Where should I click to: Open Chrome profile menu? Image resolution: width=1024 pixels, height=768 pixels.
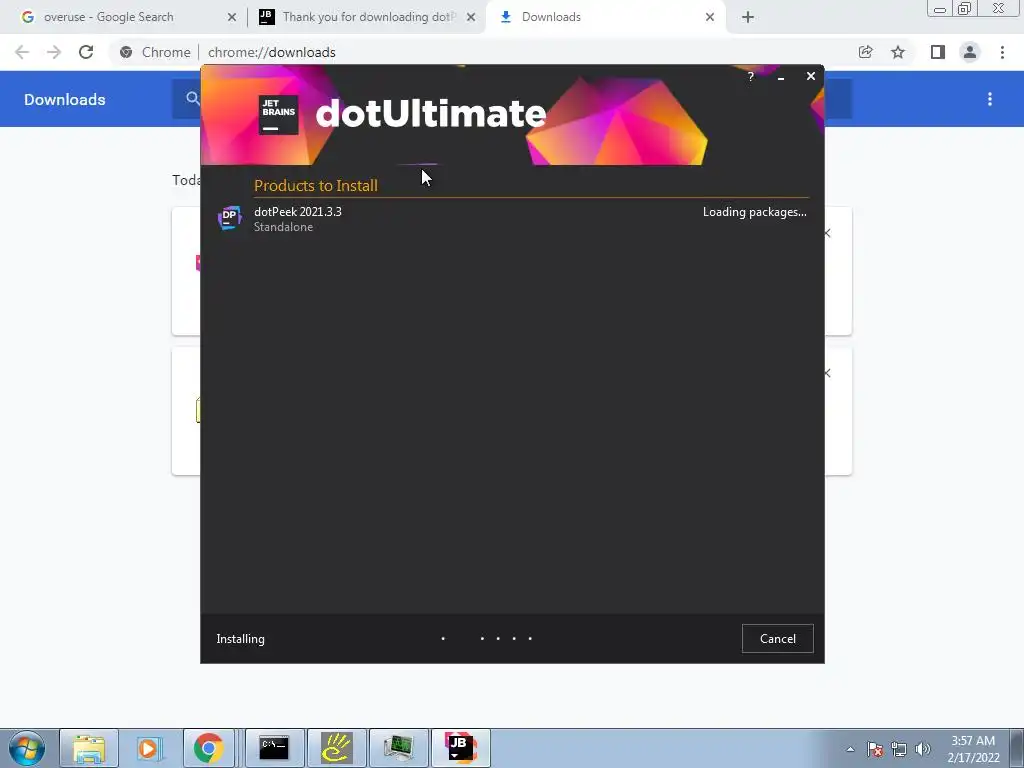(970, 52)
